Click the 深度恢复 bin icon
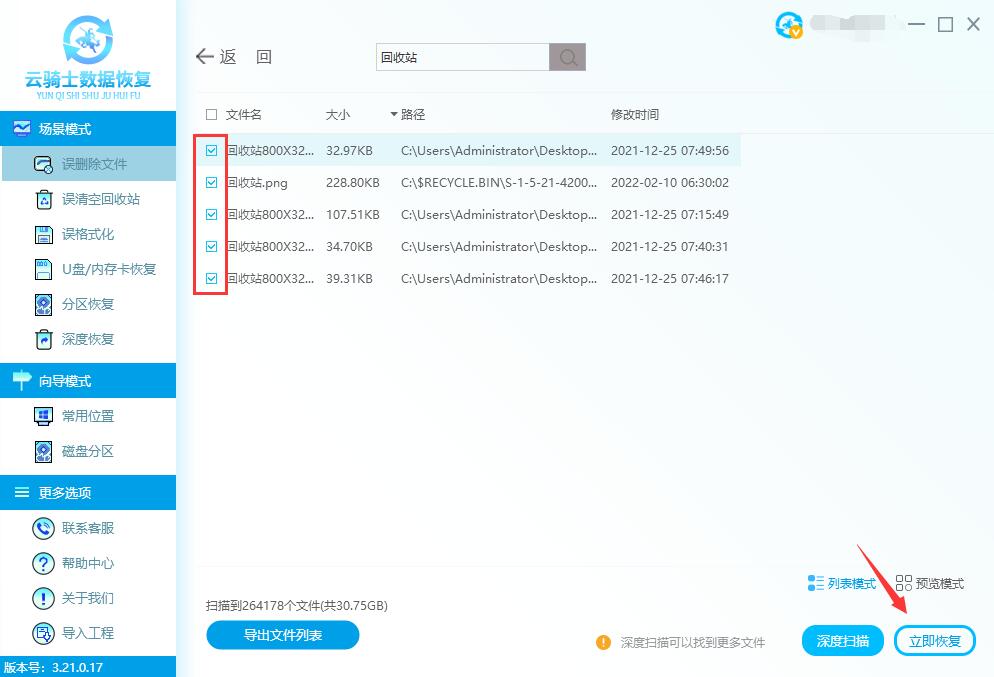 (43, 339)
